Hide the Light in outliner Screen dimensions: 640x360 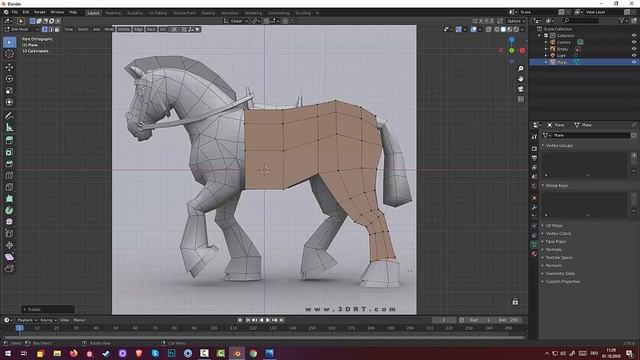[x=634, y=56]
